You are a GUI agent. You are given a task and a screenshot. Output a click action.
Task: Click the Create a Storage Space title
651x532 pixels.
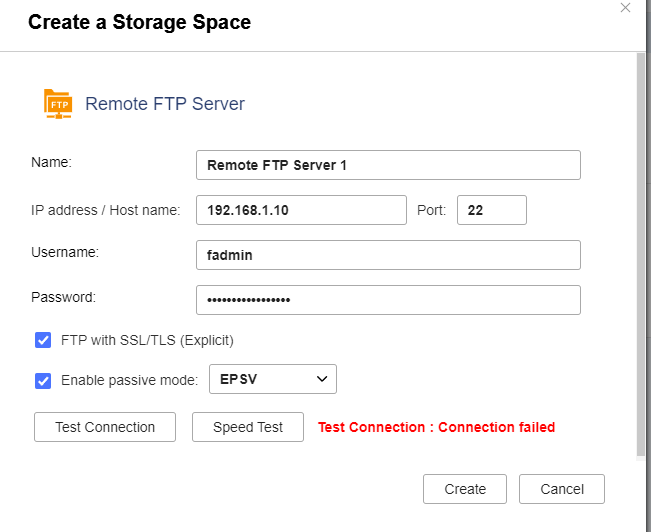click(x=139, y=22)
